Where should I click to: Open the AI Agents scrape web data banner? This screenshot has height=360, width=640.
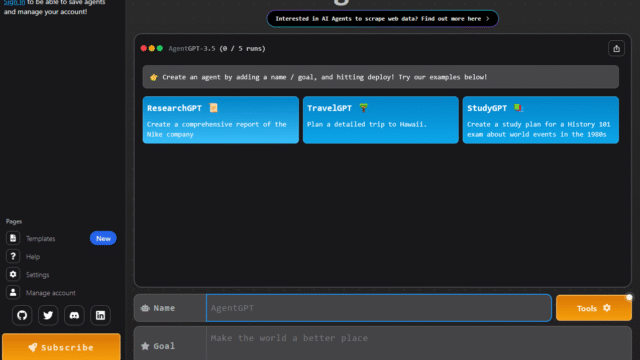click(x=382, y=19)
